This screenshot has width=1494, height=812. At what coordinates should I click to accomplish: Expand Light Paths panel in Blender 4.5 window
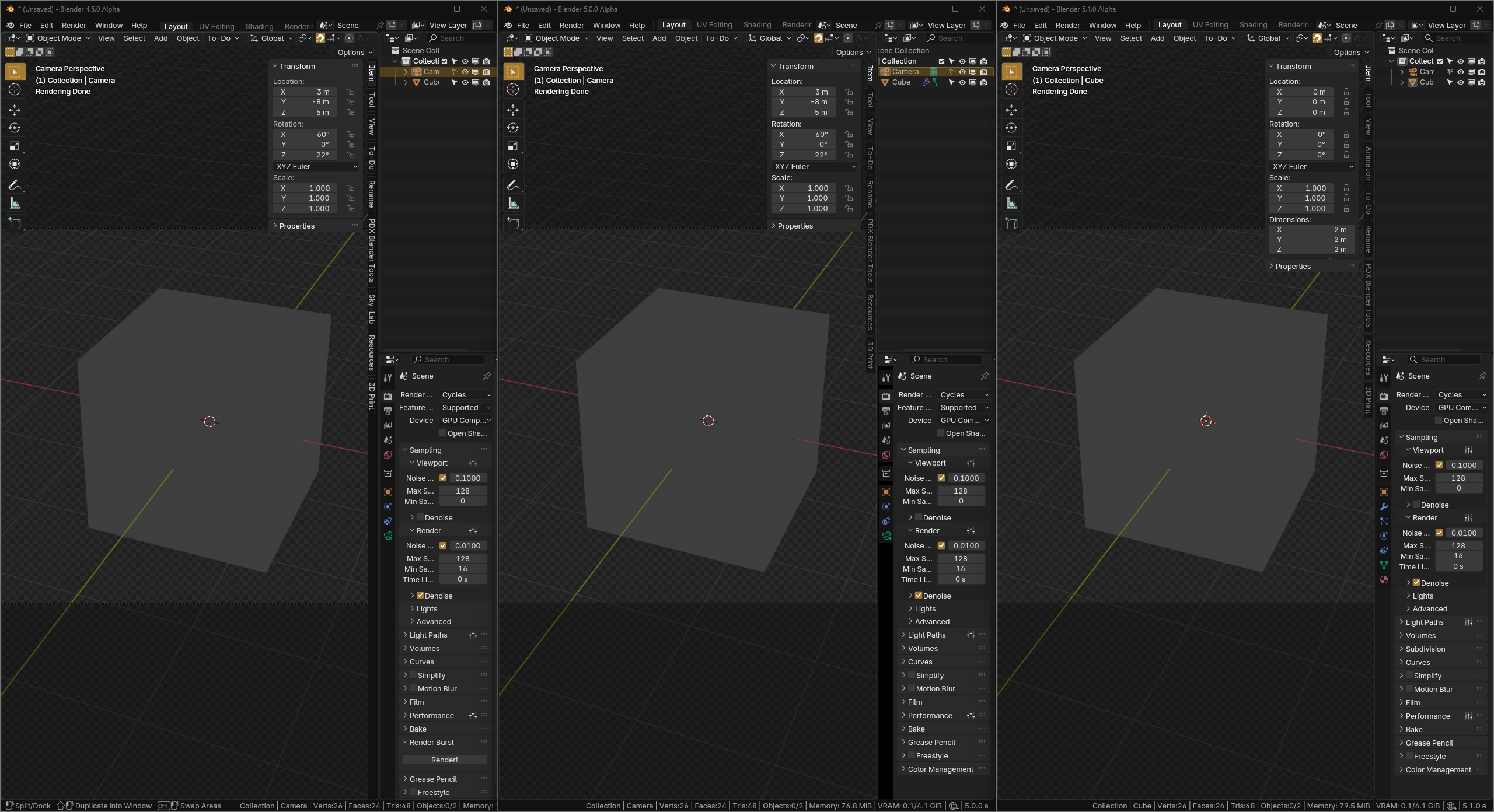pos(428,635)
